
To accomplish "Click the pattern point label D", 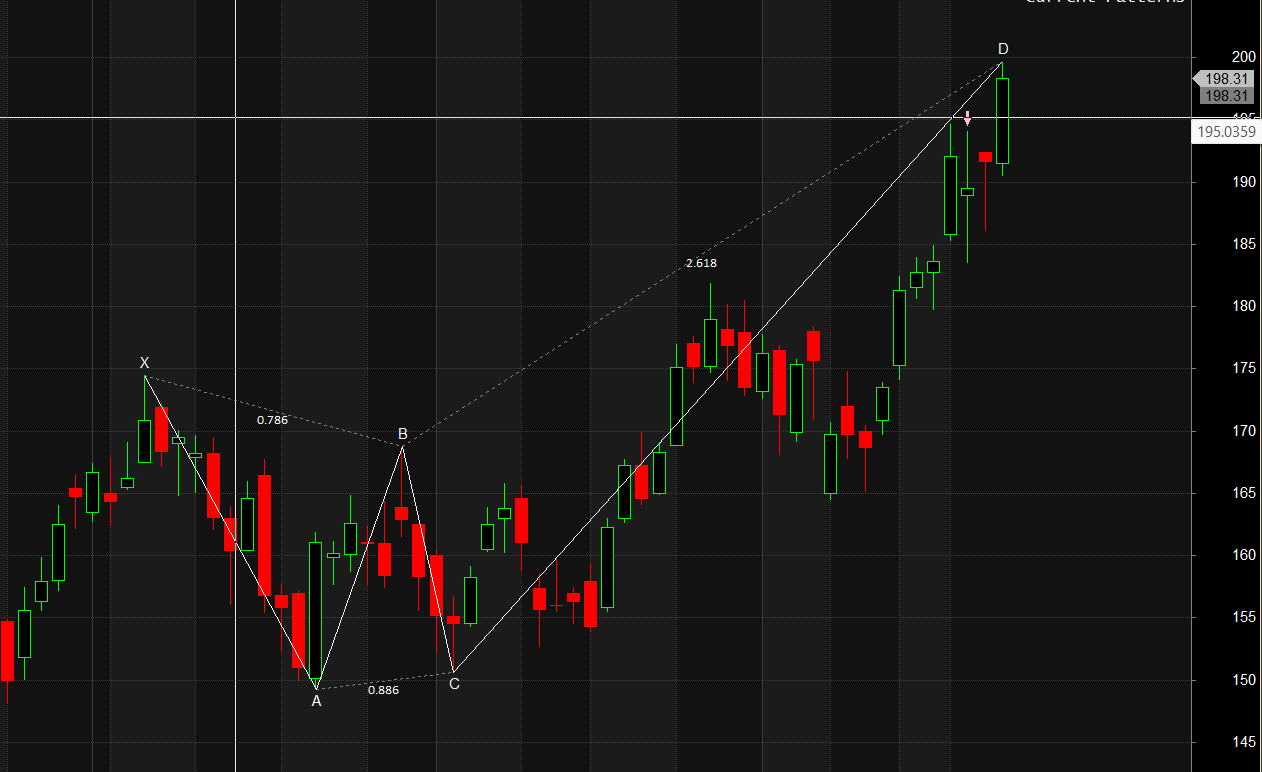I will coord(1003,48).
